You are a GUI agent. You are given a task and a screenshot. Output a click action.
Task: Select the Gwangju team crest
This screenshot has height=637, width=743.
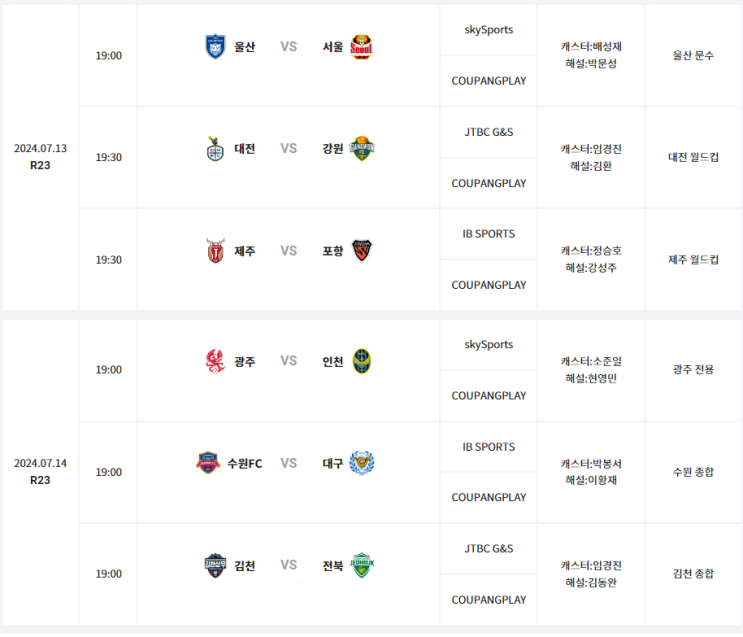[214, 361]
